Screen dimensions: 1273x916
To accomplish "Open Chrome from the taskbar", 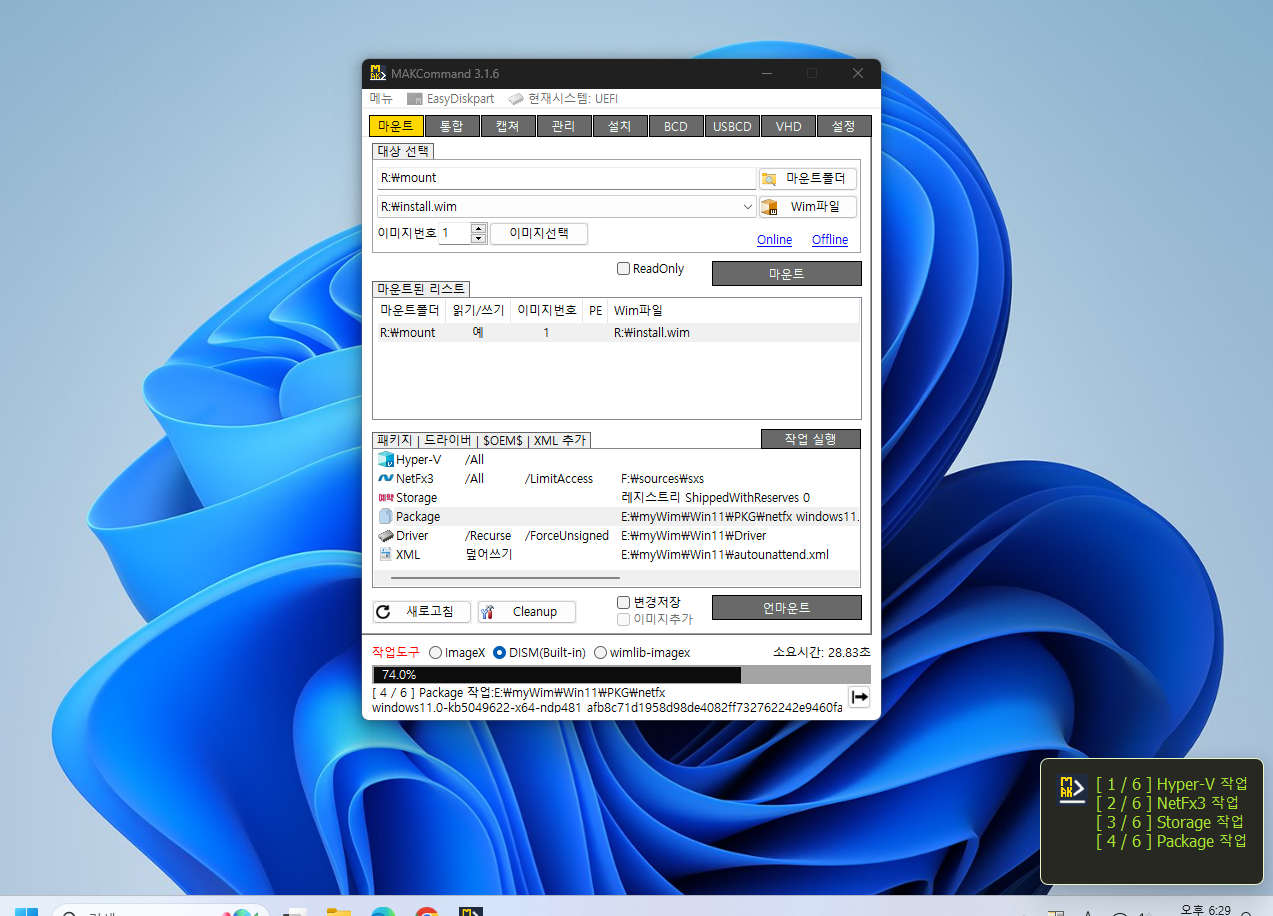I will click(x=427, y=911).
